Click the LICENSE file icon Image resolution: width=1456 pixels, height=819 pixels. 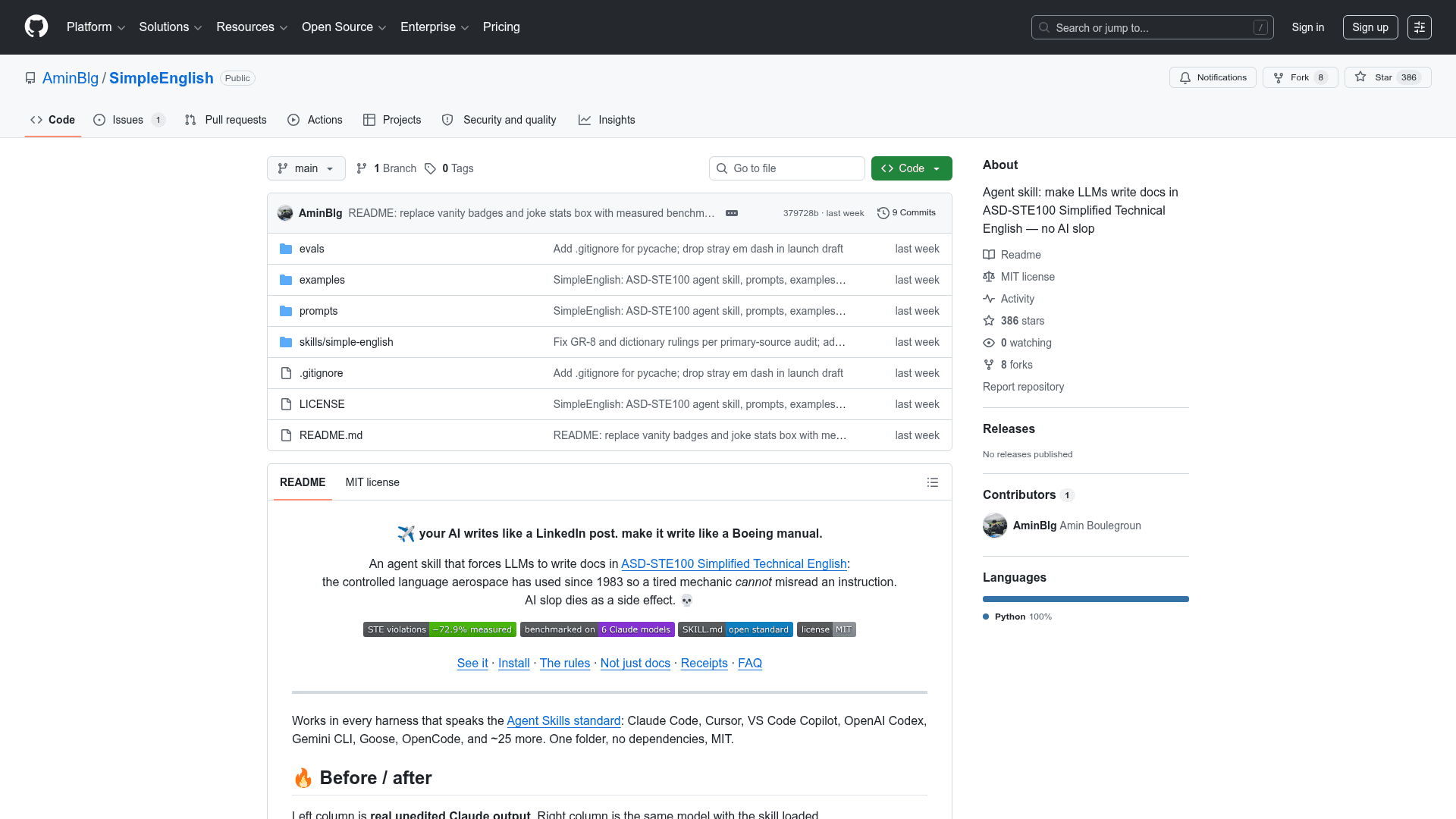pyautogui.click(x=286, y=404)
